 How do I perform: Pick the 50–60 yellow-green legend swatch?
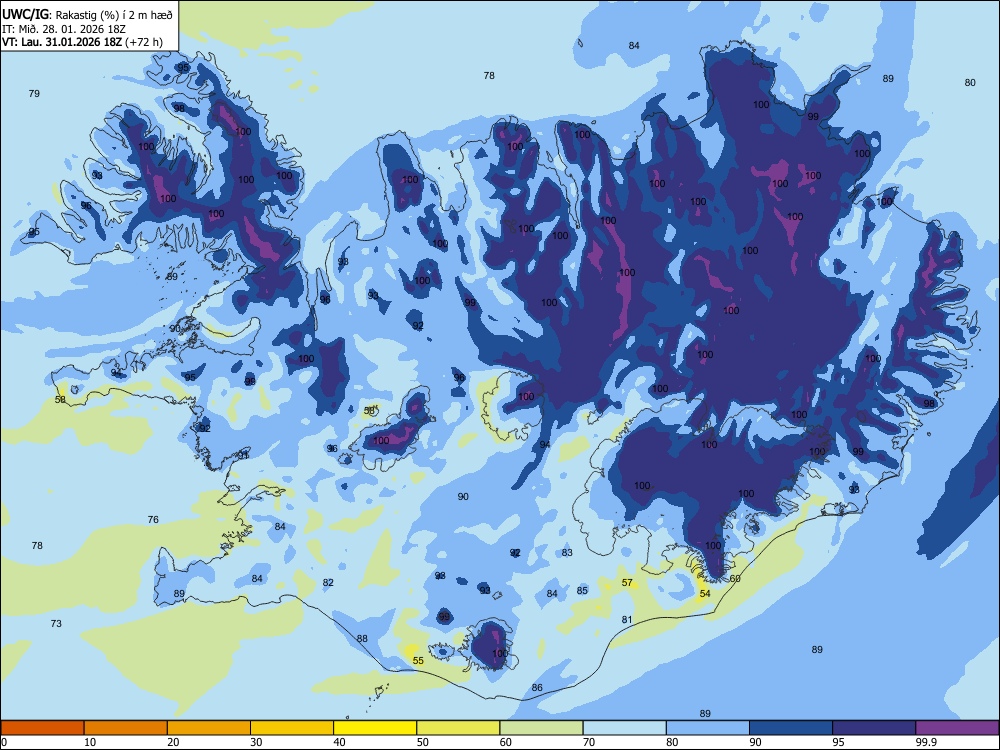(x=458, y=728)
